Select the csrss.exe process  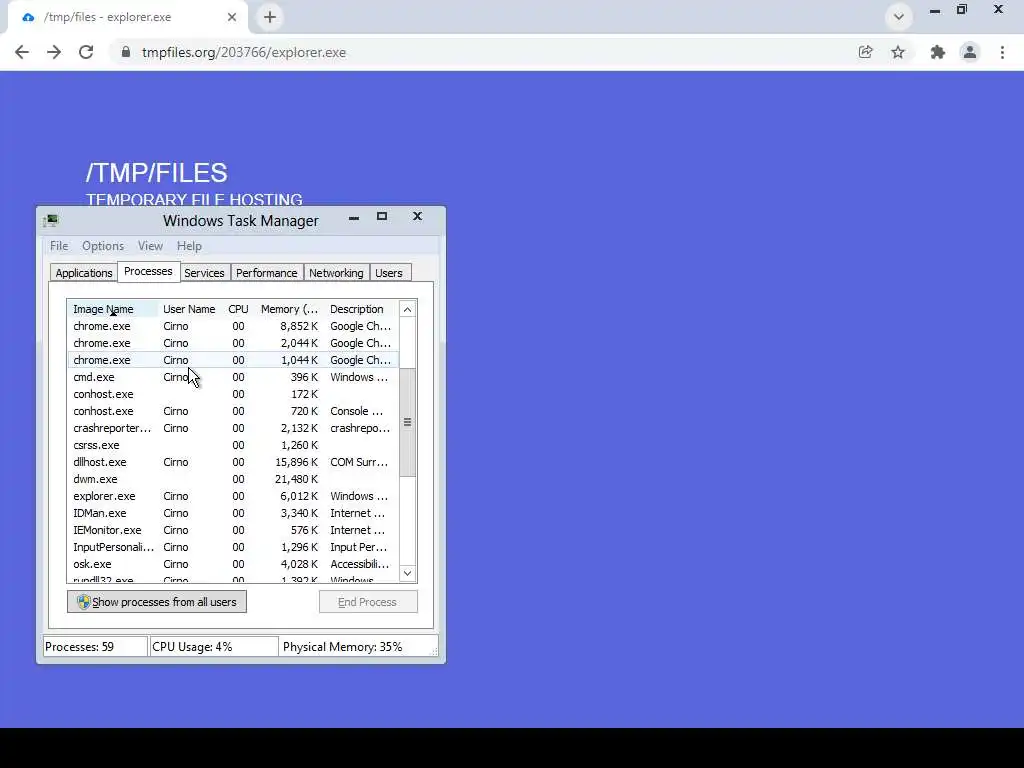232,445
